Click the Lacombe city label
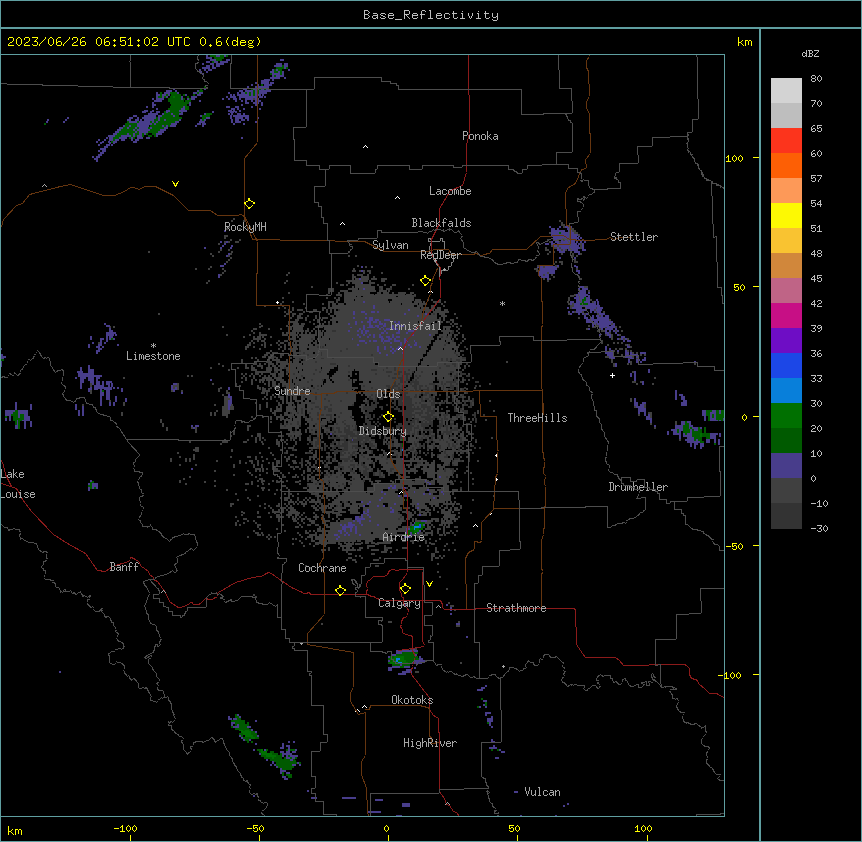The height and width of the screenshot is (842, 862). click(x=450, y=191)
